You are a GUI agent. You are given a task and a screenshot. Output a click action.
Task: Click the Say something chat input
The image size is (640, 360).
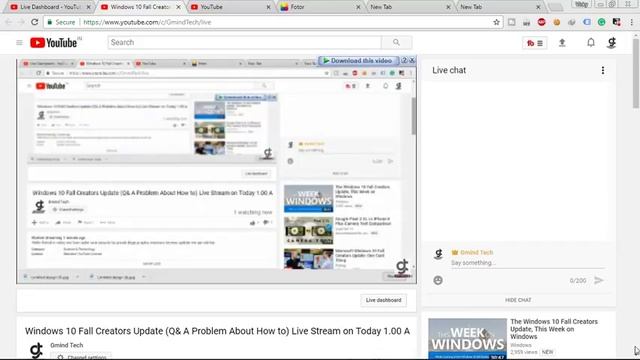point(527,263)
